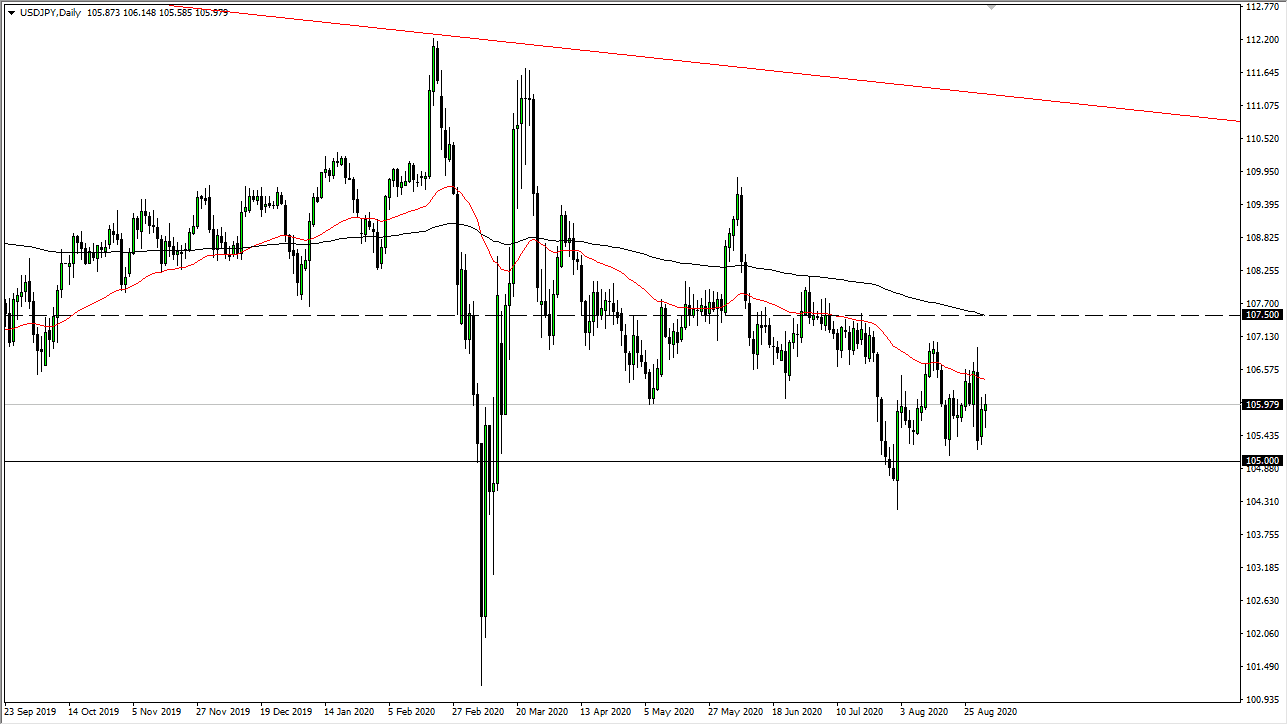Image resolution: width=1288 pixels, height=725 pixels.
Task: Click the 107.500 price marker on axis
Action: [1262, 314]
